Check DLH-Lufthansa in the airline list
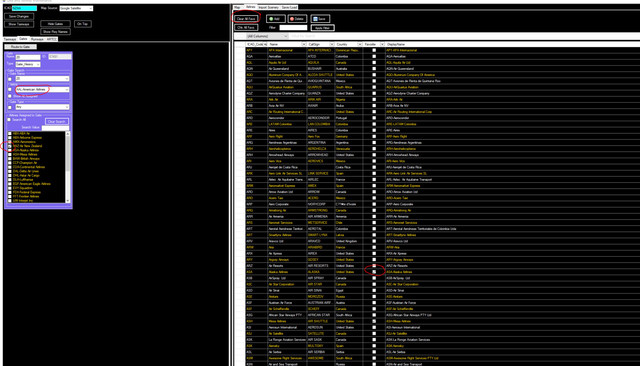Image resolution: width=640 pixels, height=366 pixels. coord(10,180)
